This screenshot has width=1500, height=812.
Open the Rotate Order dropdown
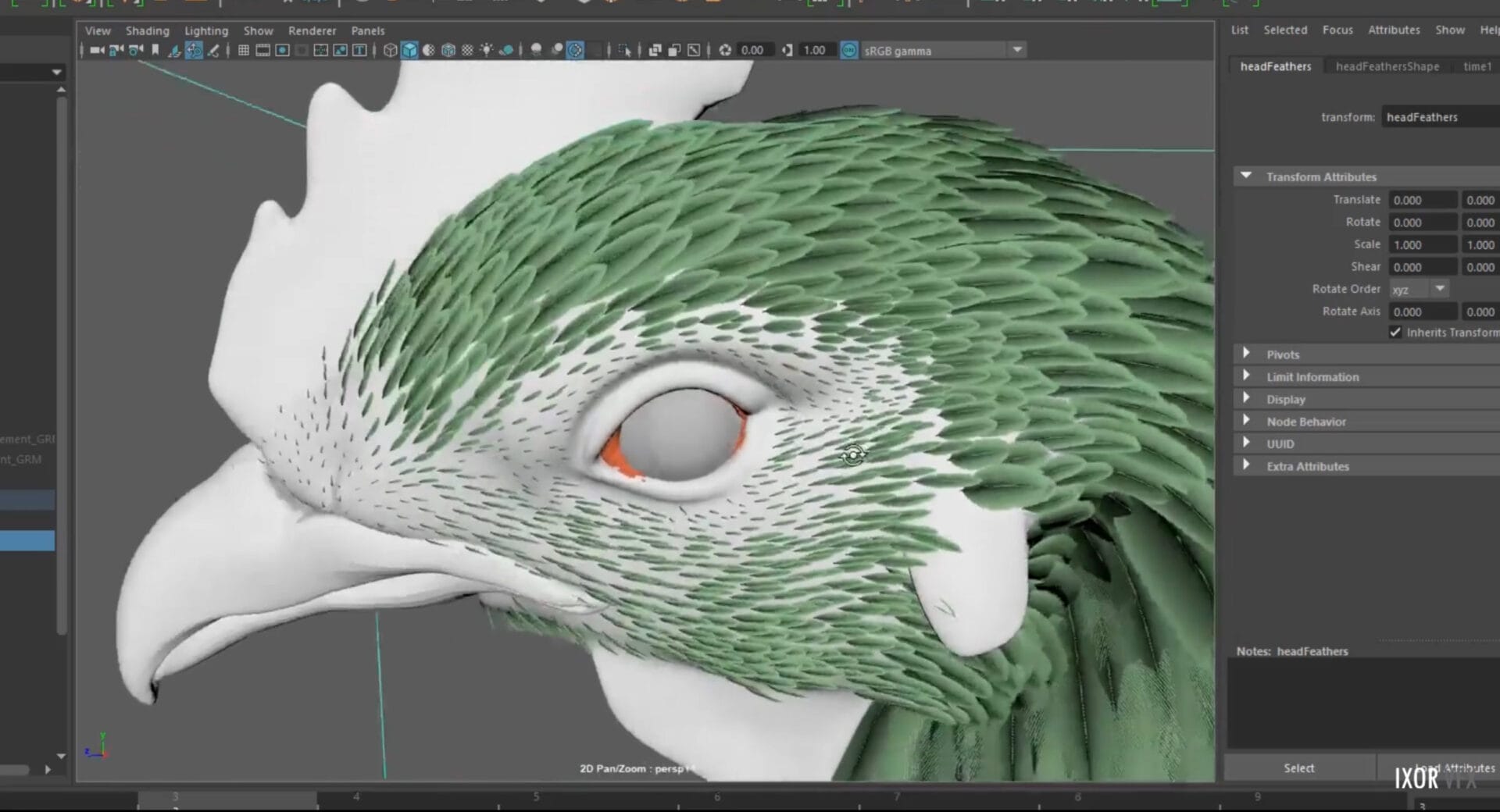tap(1419, 289)
